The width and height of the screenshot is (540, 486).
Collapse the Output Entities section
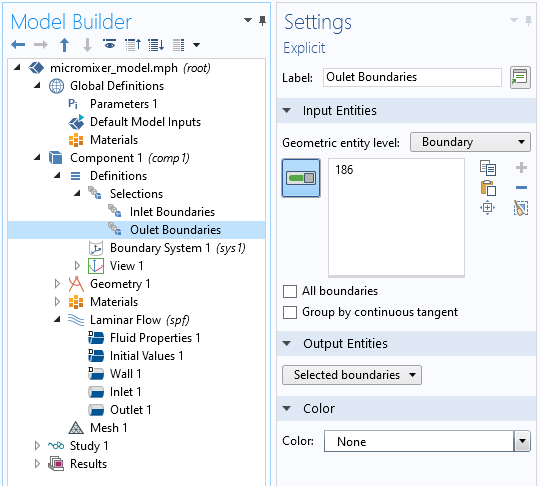[287, 343]
